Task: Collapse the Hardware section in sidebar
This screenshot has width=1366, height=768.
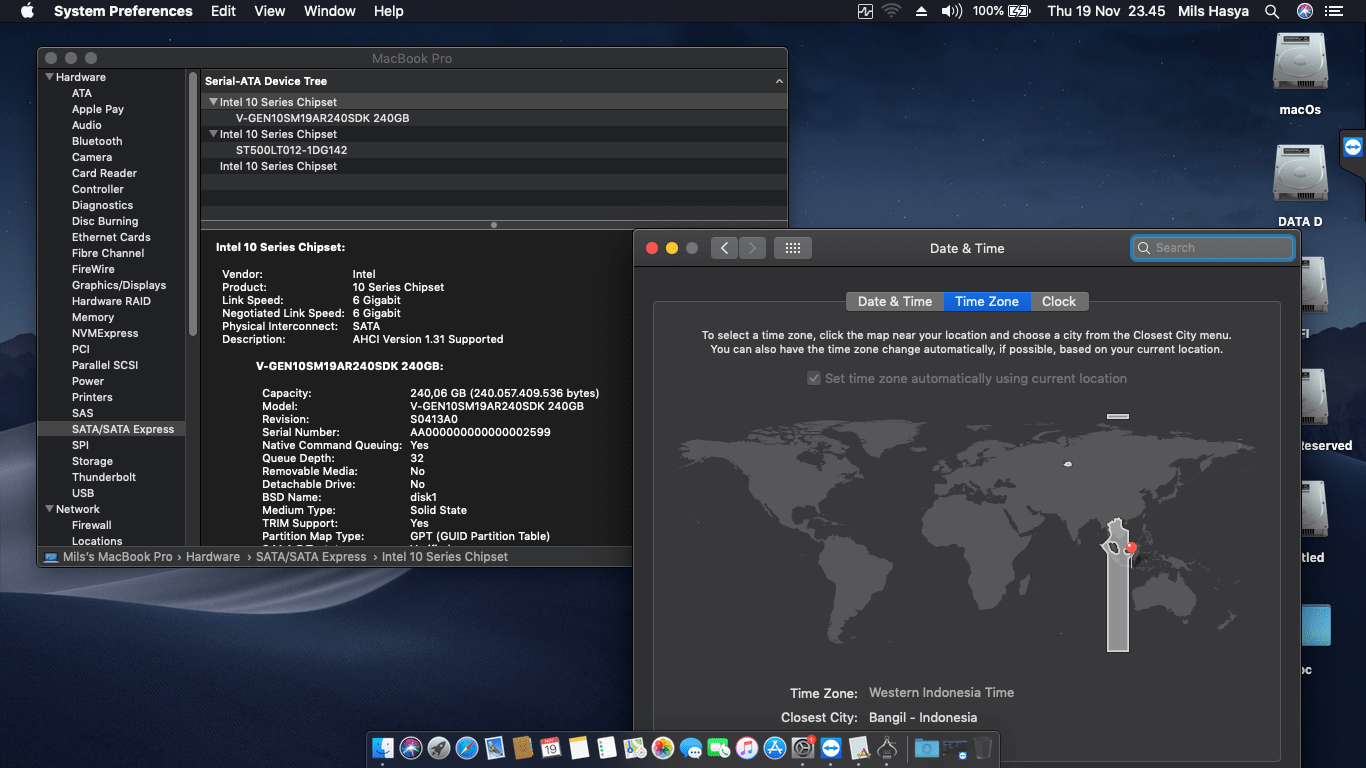Action: pyautogui.click(x=48, y=77)
